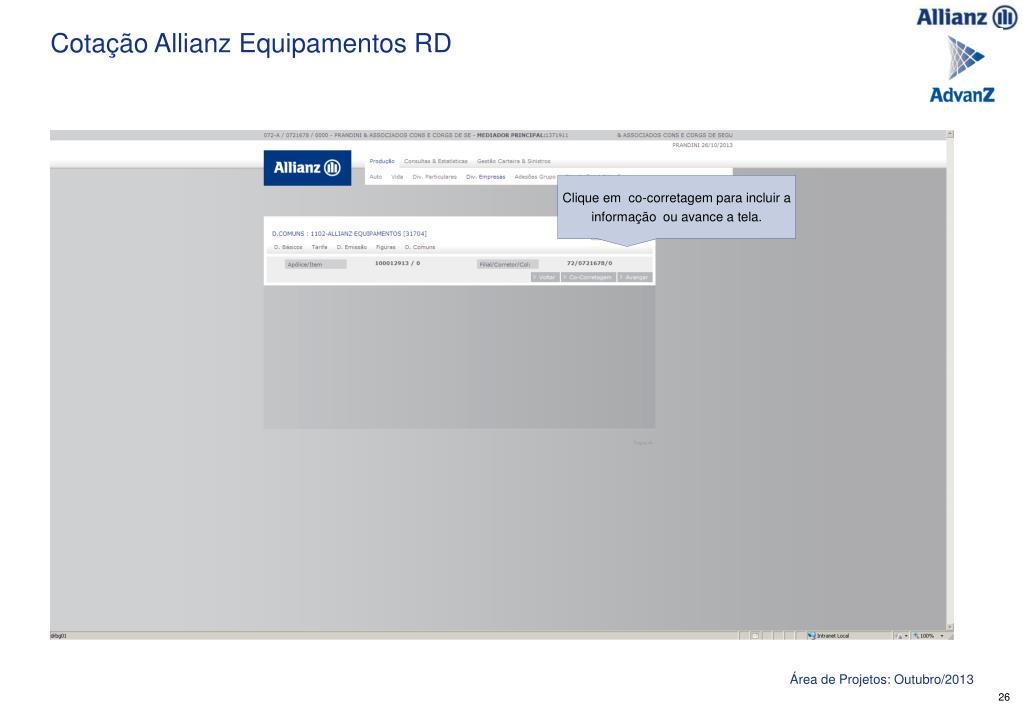Select the Vida submenu item
The image size is (1023, 708).
tap(397, 177)
